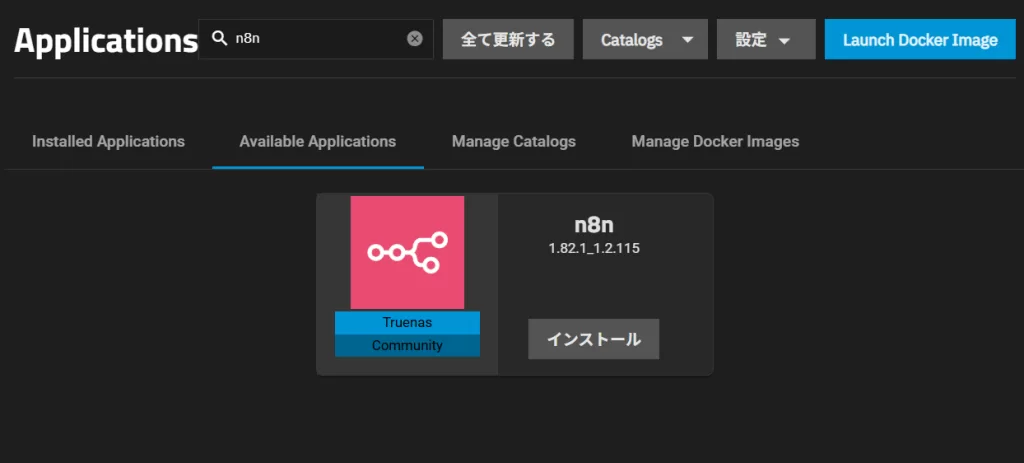Click Launch Docker Image button

(920, 39)
